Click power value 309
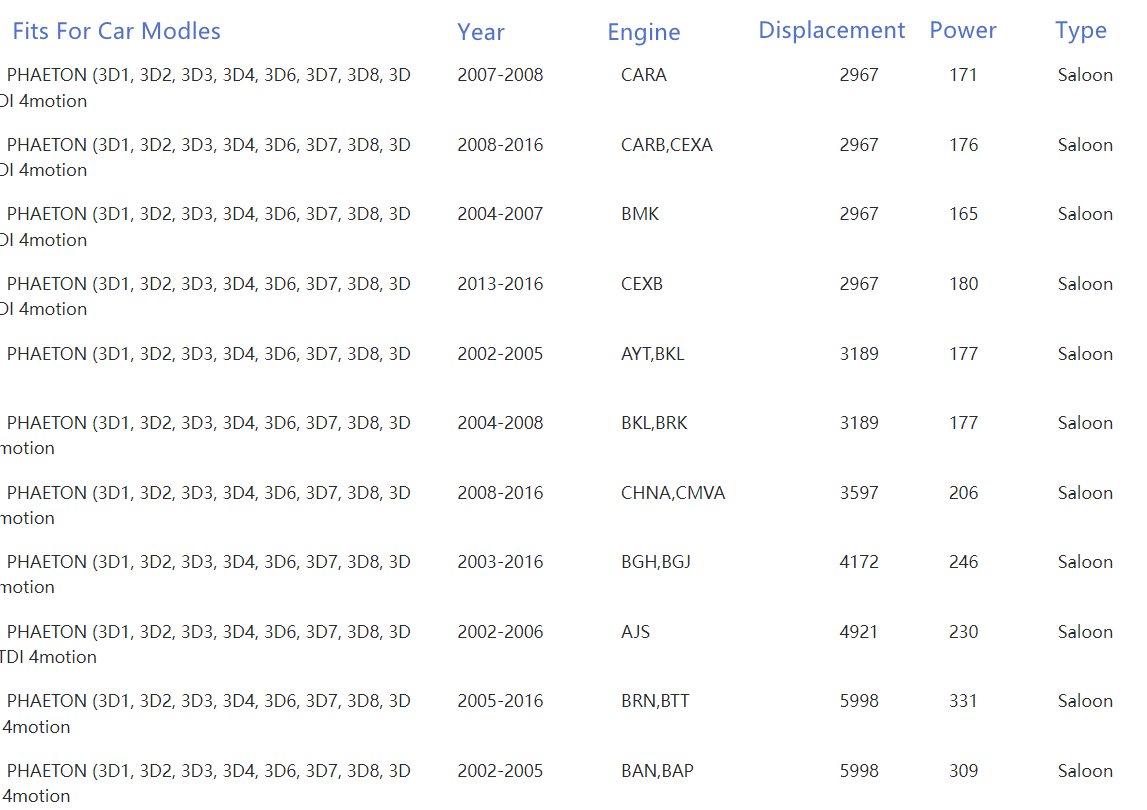The image size is (1147, 810). click(963, 771)
